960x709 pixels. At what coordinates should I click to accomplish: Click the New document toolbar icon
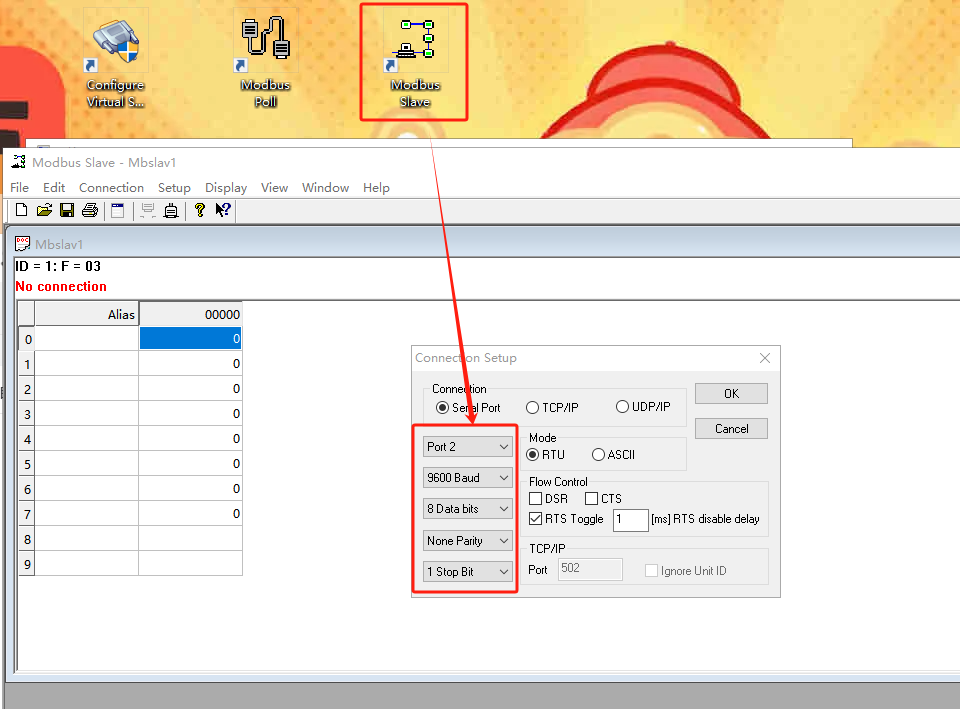21,211
